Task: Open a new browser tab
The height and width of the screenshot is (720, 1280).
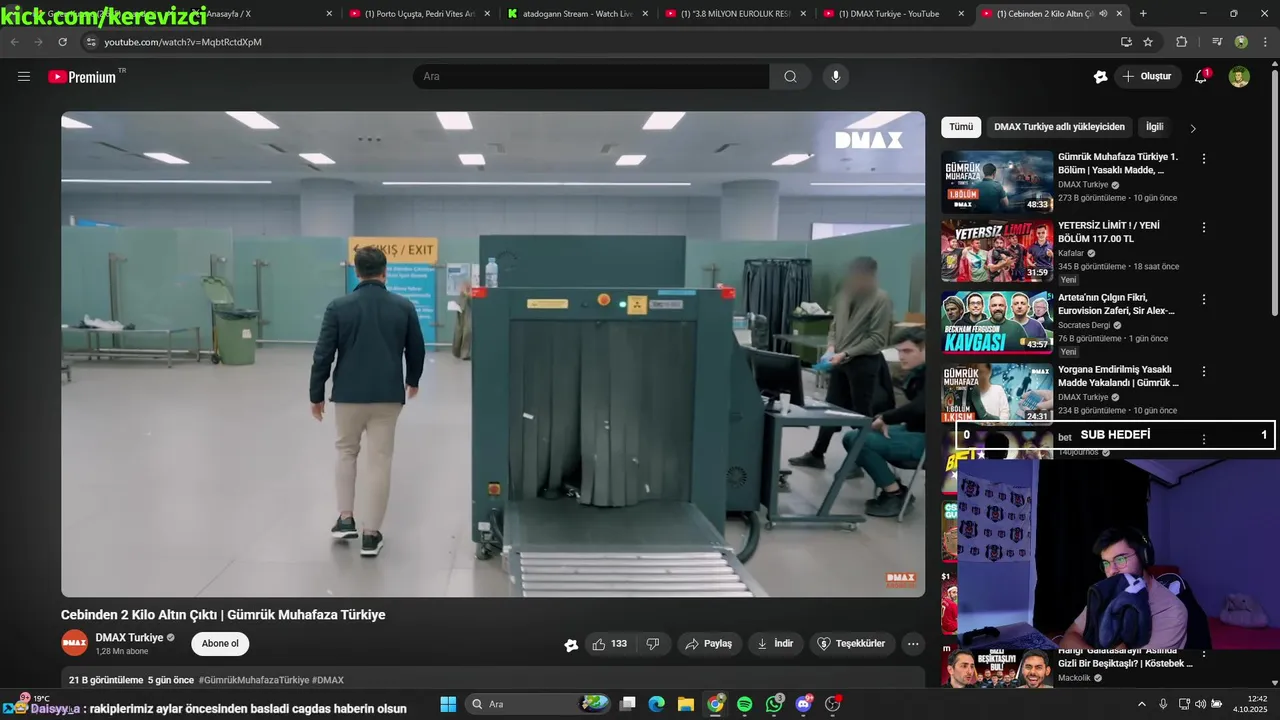Action: tap(1143, 14)
